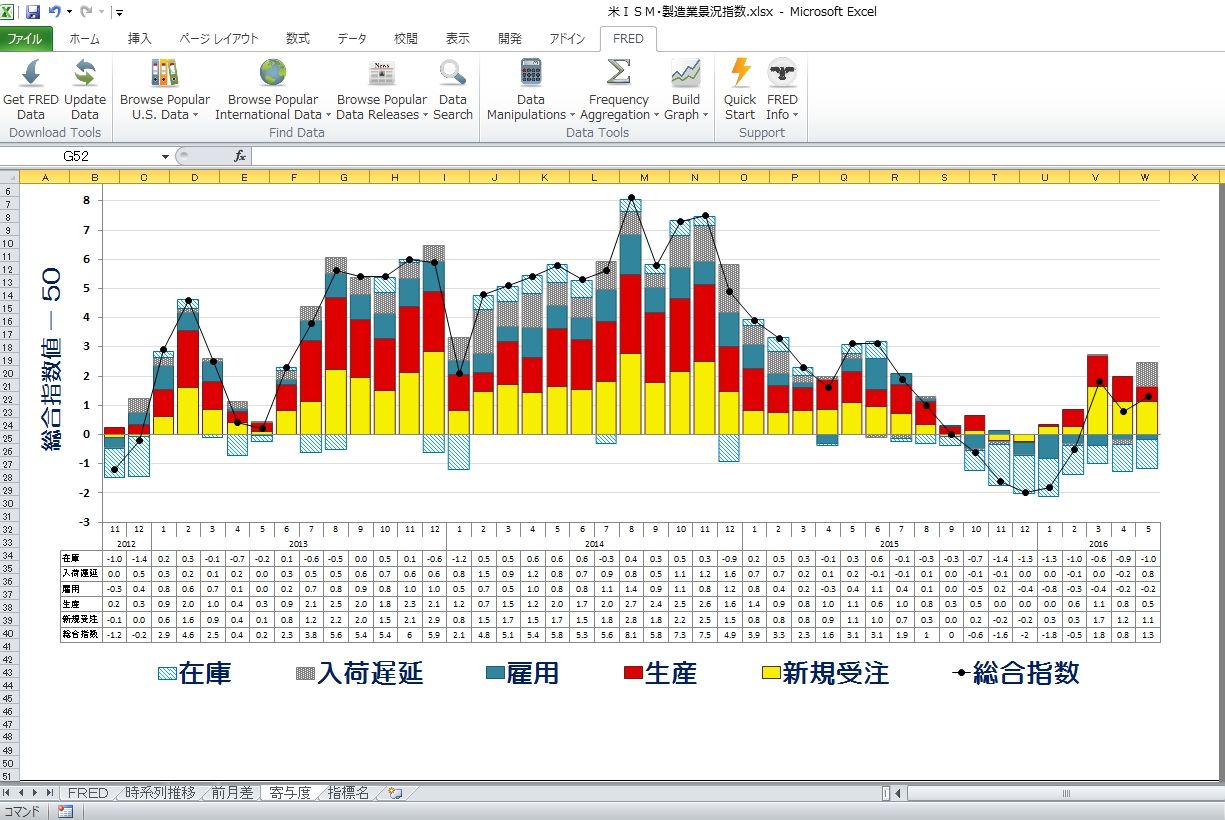The height and width of the screenshot is (820, 1225).
Task: Select 生産 legend entry in chart
Action: click(660, 673)
